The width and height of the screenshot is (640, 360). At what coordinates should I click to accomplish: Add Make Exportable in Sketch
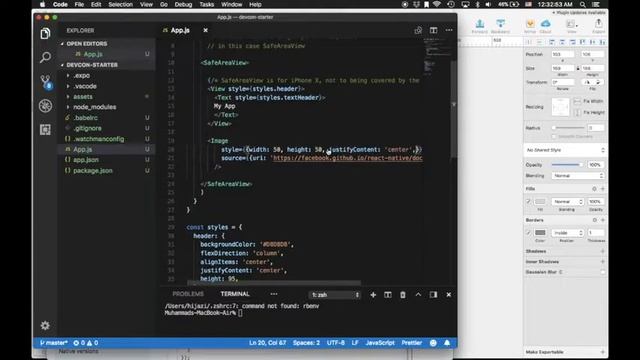[603, 352]
